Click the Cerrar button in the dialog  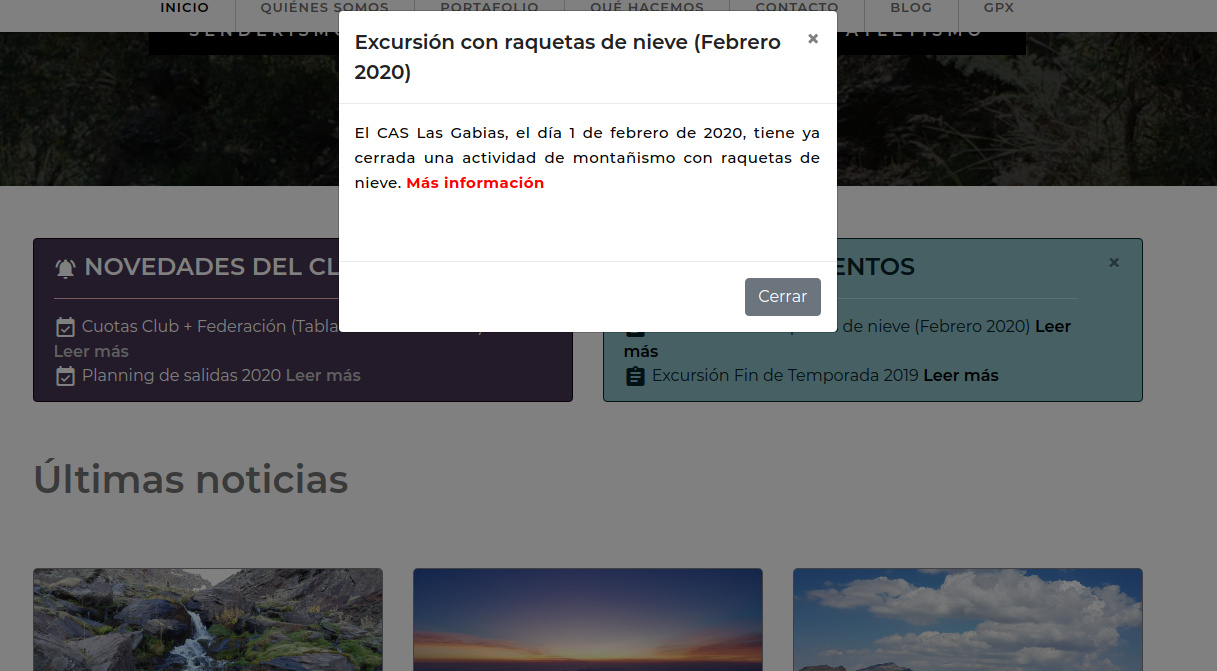(783, 297)
